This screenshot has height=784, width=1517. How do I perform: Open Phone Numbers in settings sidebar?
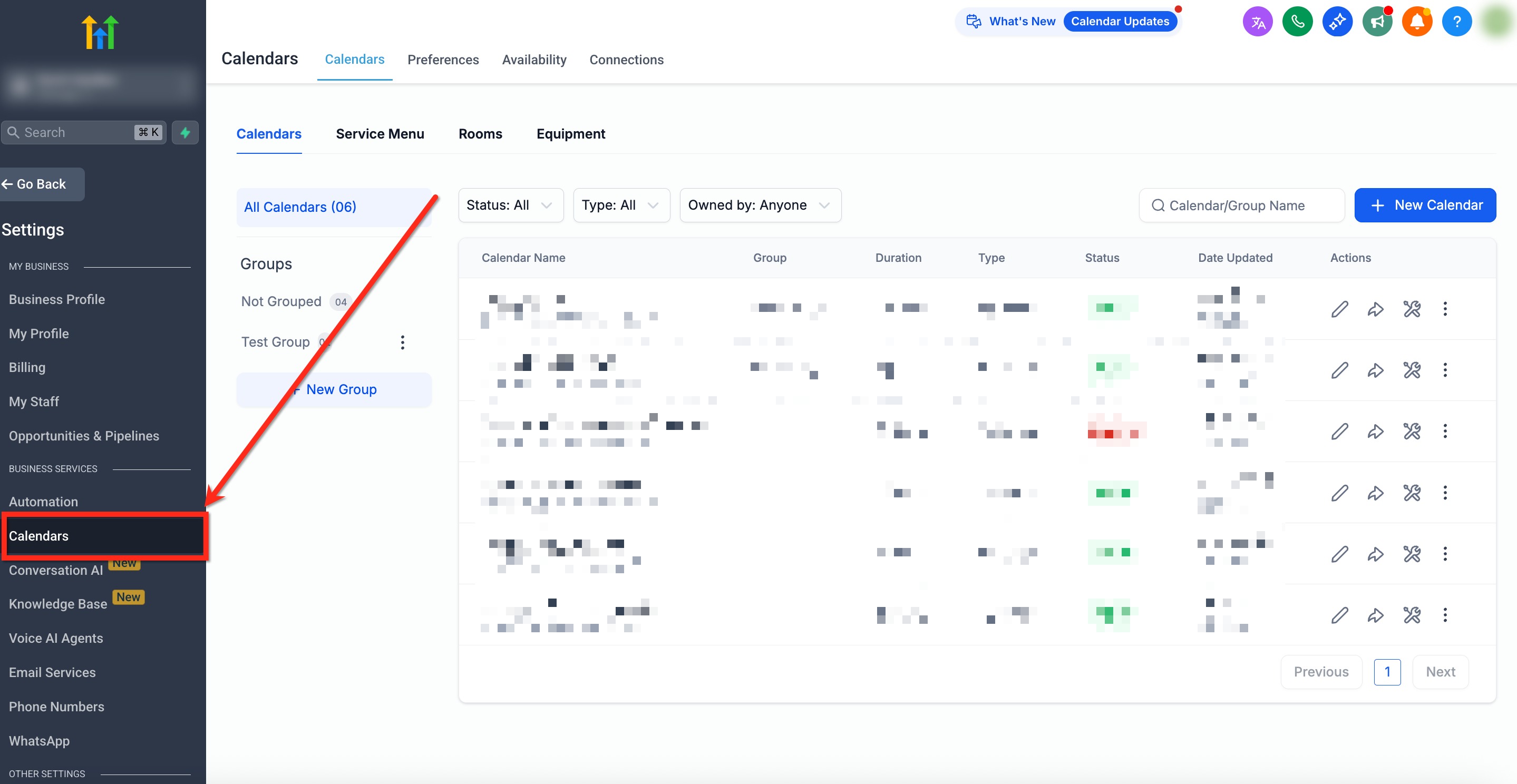coord(56,707)
